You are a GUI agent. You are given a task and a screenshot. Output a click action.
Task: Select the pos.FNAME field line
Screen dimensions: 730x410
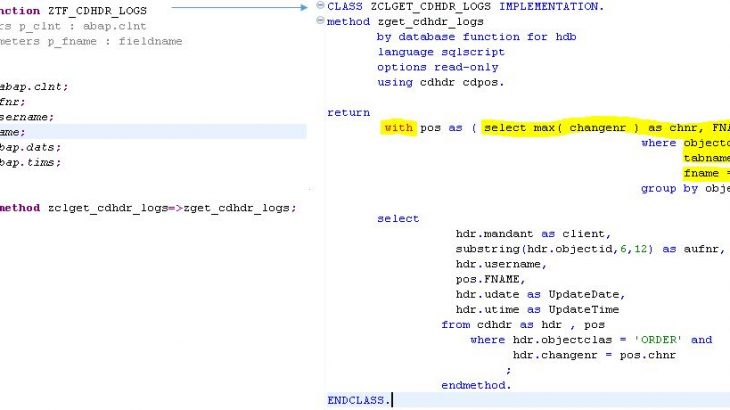click(x=487, y=279)
